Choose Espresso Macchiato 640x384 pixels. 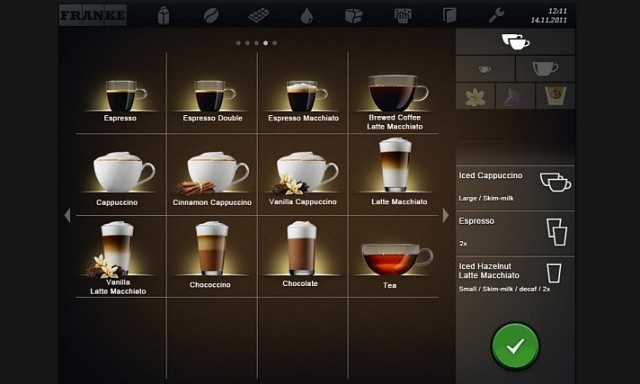pyautogui.click(x=303, y=100)
